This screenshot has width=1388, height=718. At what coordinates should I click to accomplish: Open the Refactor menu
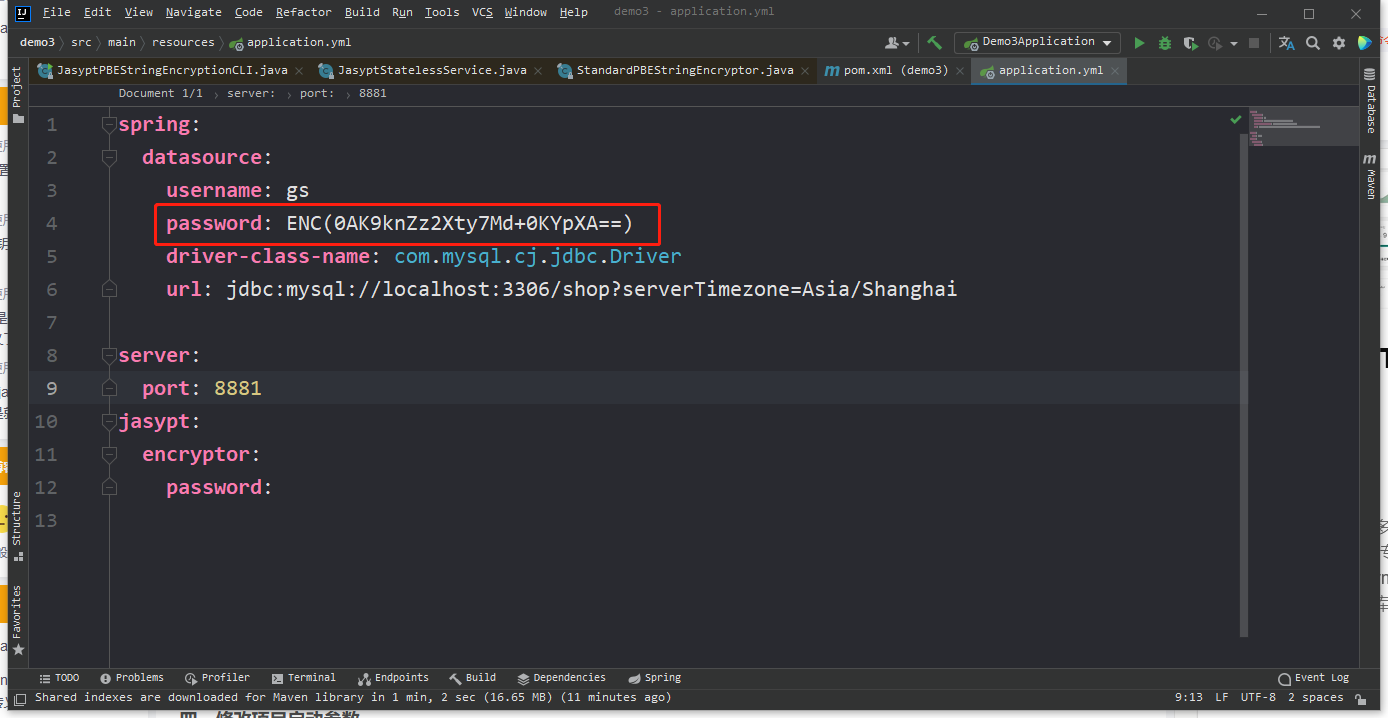point(303,12)
